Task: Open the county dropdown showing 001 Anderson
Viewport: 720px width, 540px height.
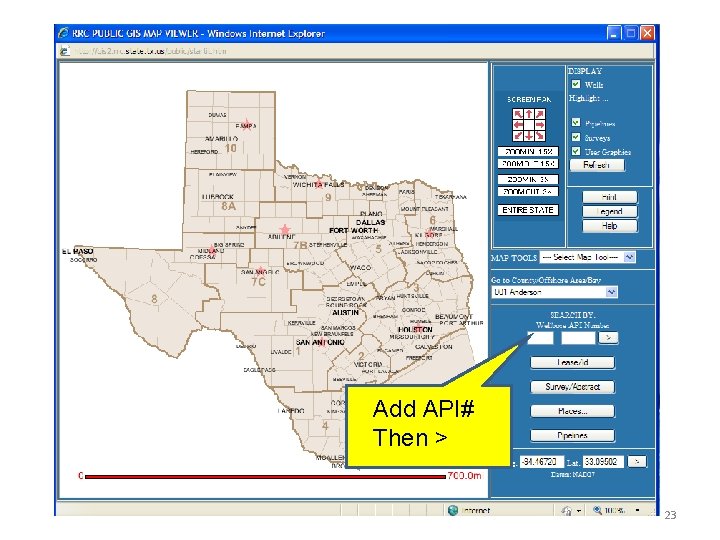Action: click(555, 292)
